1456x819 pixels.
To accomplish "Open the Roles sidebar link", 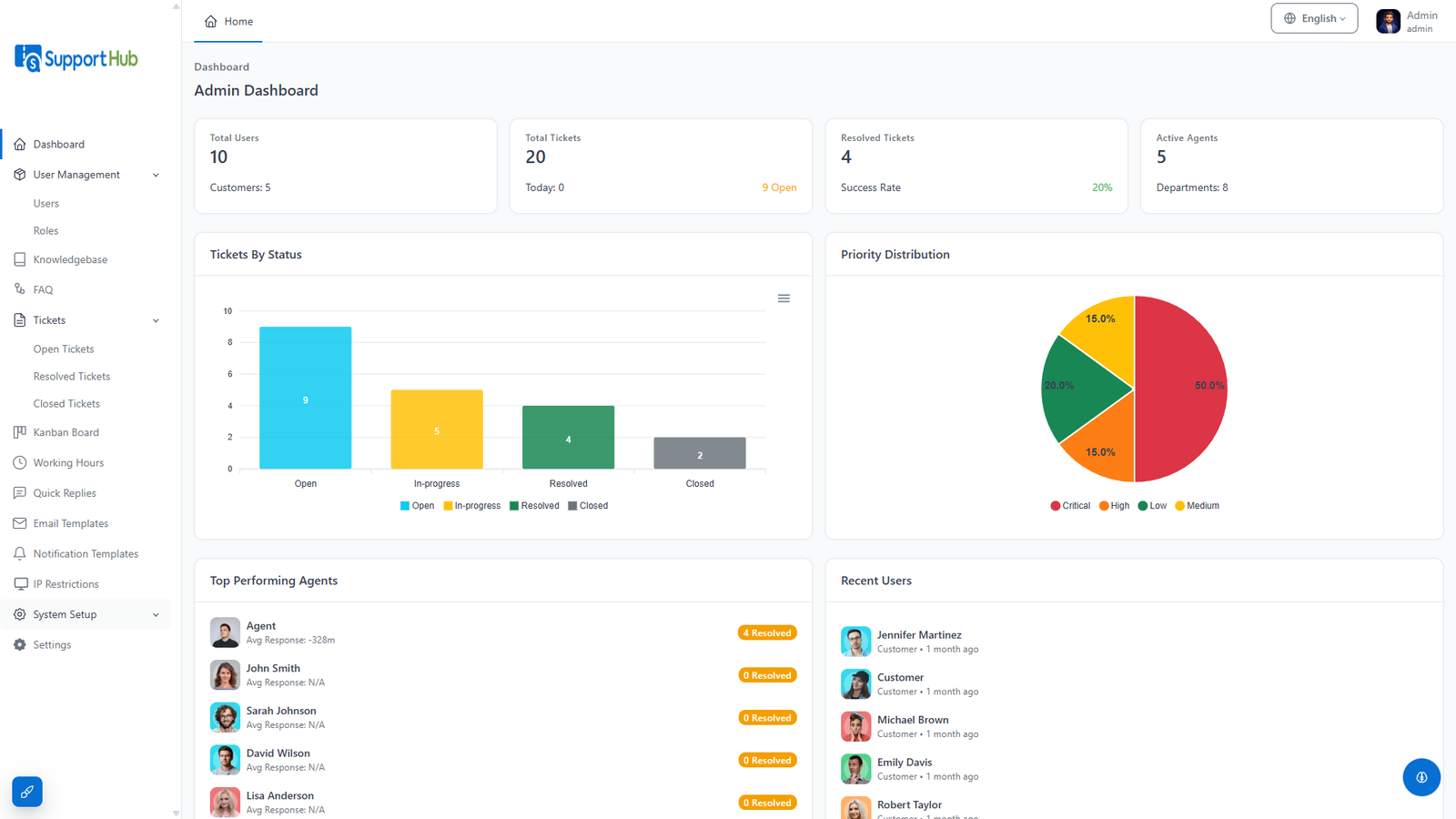I will (45, 230).
